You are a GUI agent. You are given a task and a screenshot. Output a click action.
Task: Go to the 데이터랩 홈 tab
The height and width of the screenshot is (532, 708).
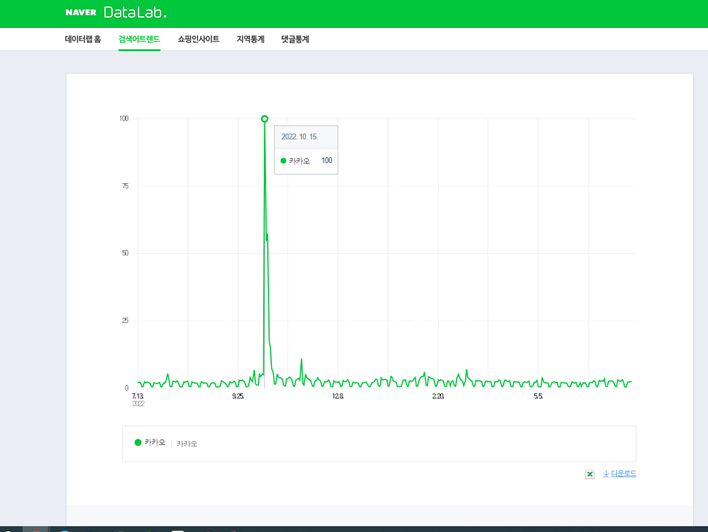83,39
